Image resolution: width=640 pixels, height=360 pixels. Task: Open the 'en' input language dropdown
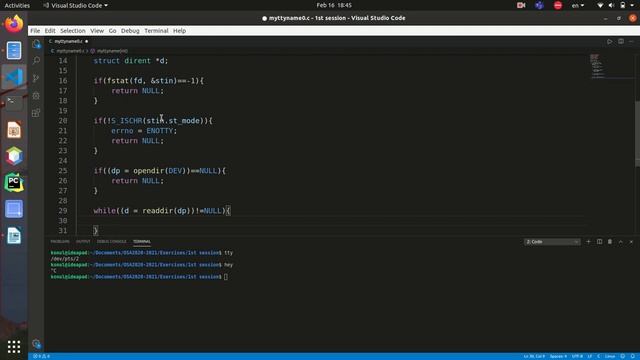click(578, 5)
